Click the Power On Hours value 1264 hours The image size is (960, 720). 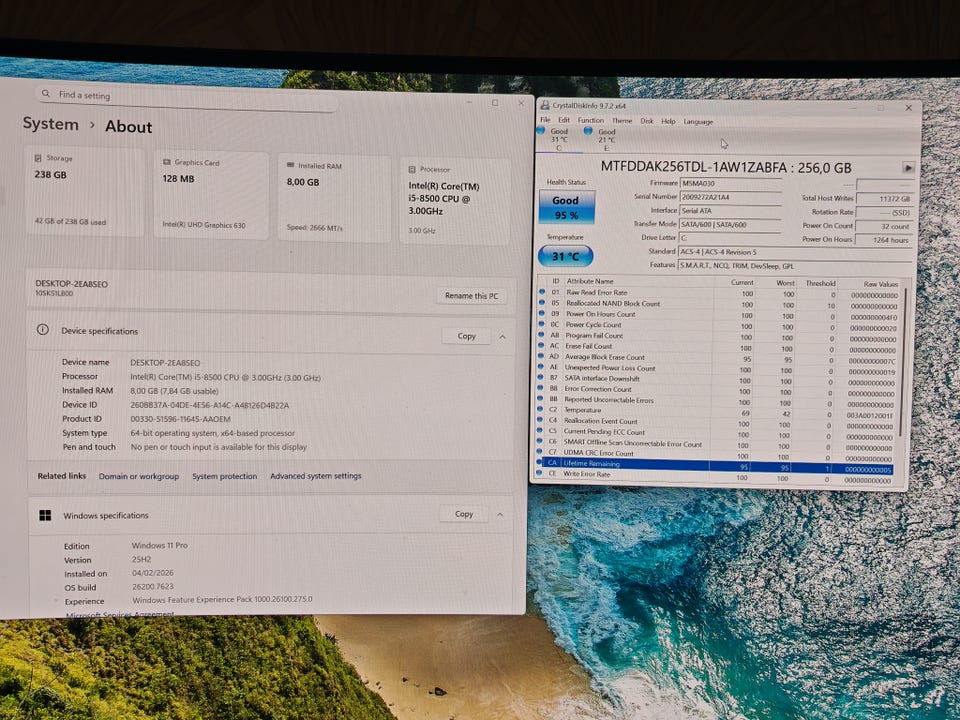(x=883, y=239)
